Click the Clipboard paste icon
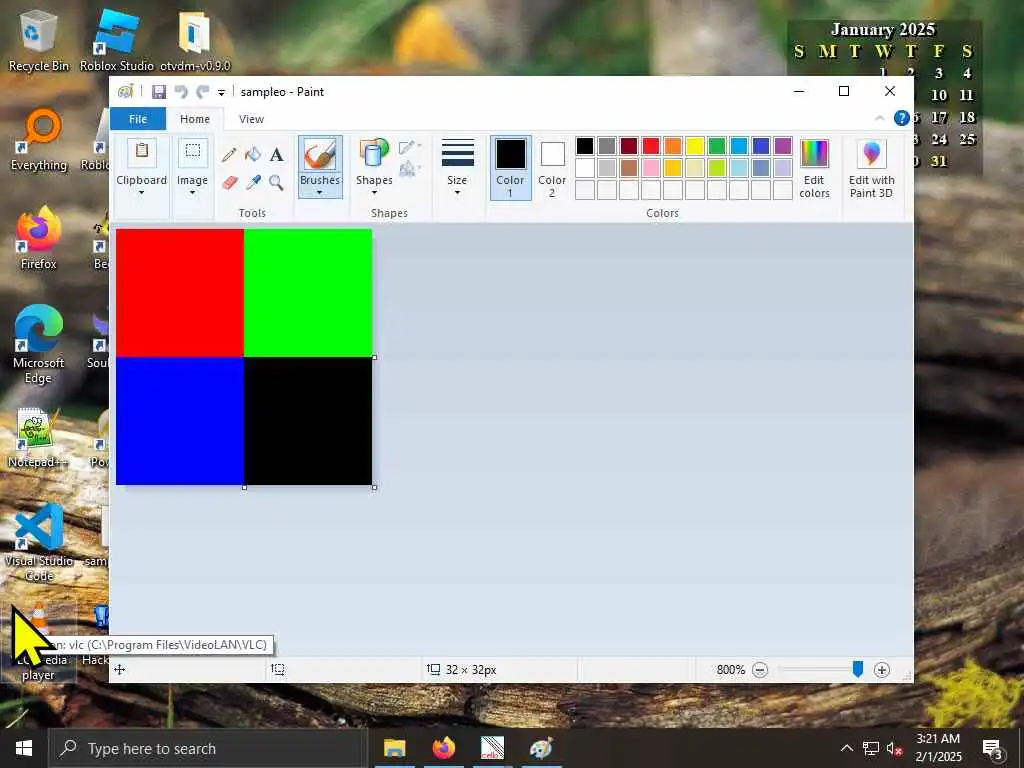The width and height of the screenshot is (1024, 768). pos(142,153)
